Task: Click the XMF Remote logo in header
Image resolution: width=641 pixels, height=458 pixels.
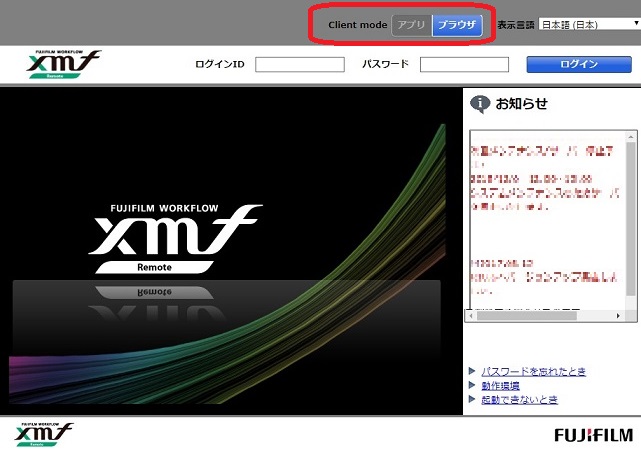Action: point(64,64)
